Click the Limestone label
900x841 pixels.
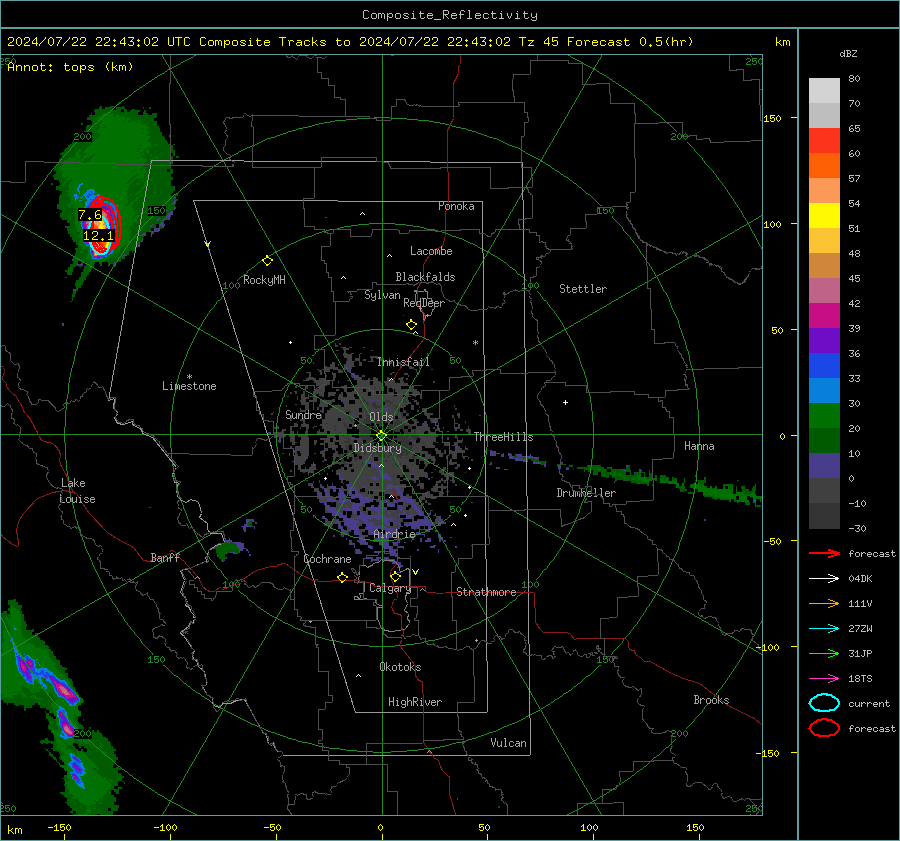(189, 386)
